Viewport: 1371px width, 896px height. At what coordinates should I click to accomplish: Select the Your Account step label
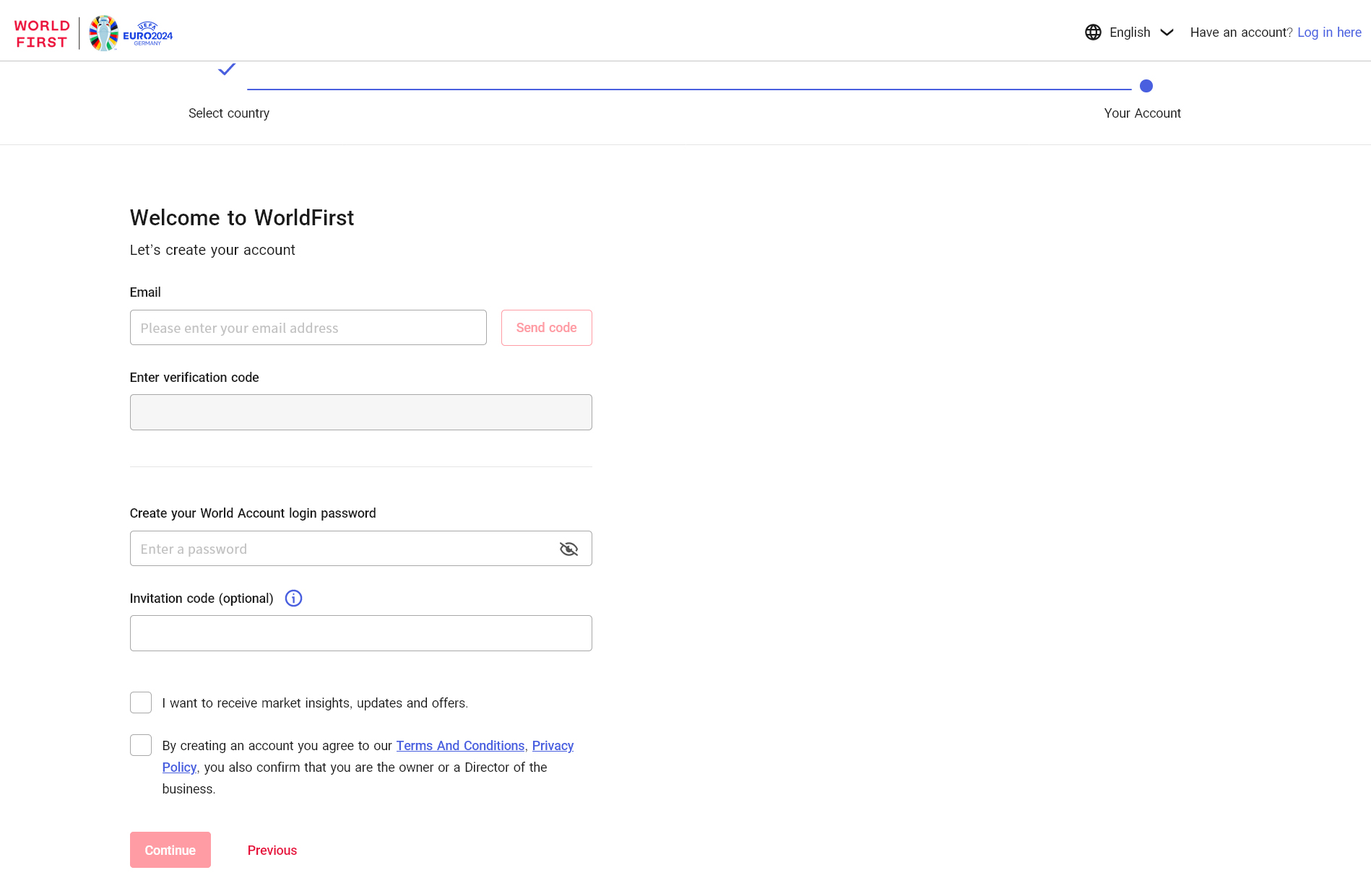(x=1142, y=113)
